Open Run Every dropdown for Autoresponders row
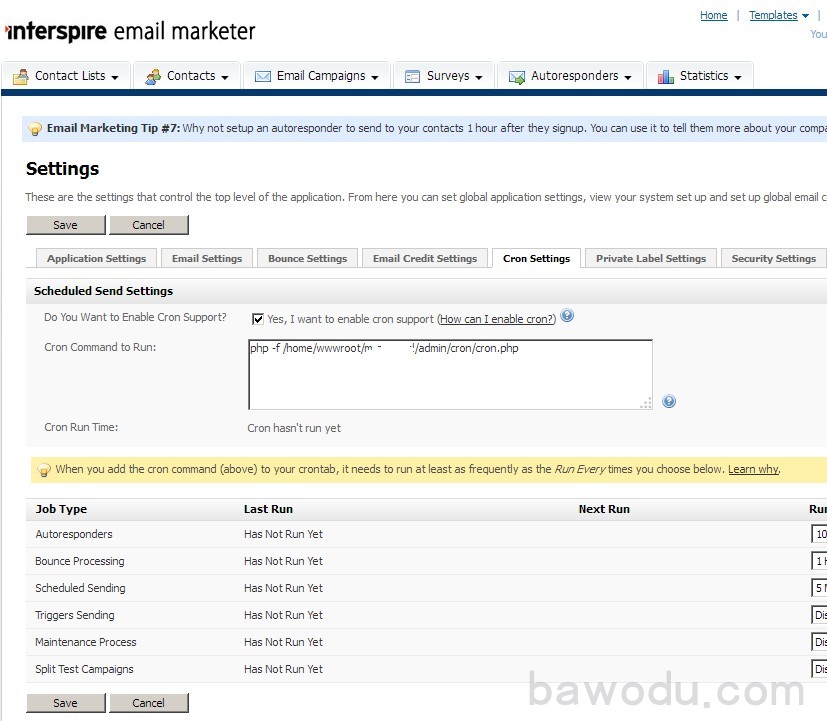The height and width of the screenshot is (721, 827). pyautogui.click(x=819, y=534)
